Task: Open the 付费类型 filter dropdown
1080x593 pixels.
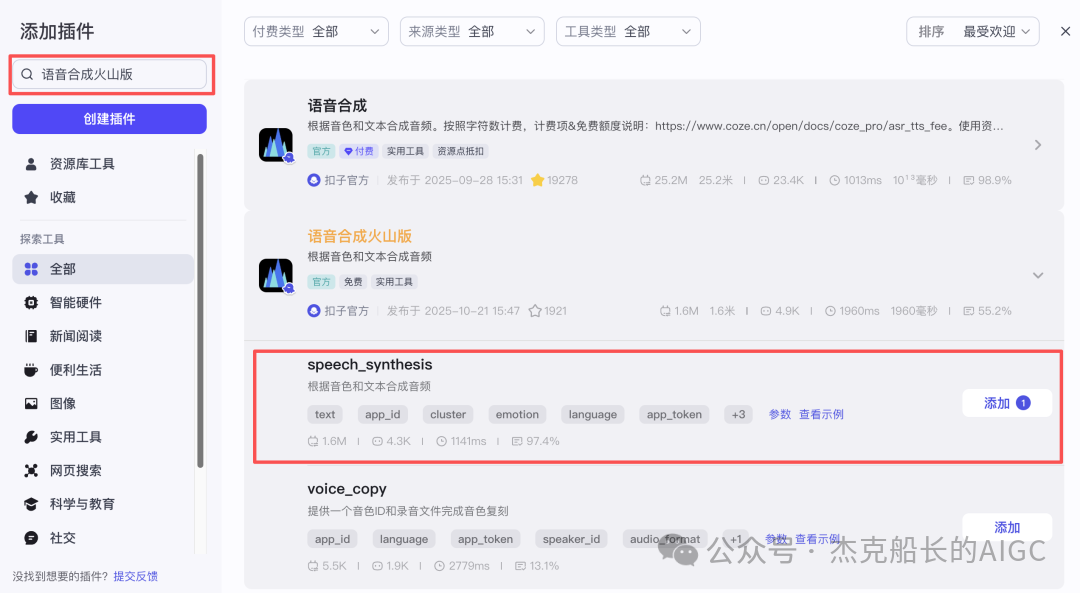Action: click(x=316, y=32)
